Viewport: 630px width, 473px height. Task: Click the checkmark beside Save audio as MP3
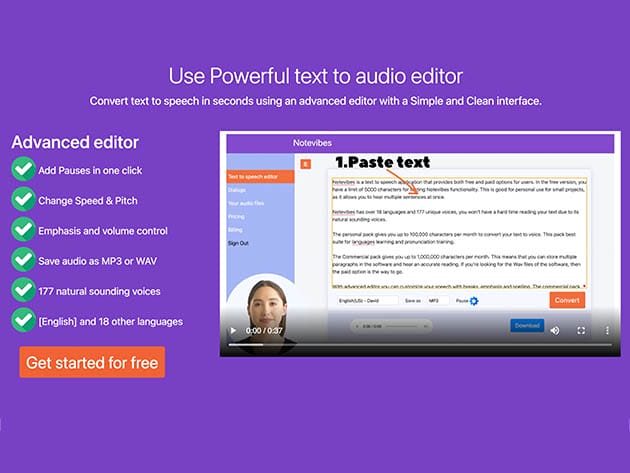click(23, 260)
